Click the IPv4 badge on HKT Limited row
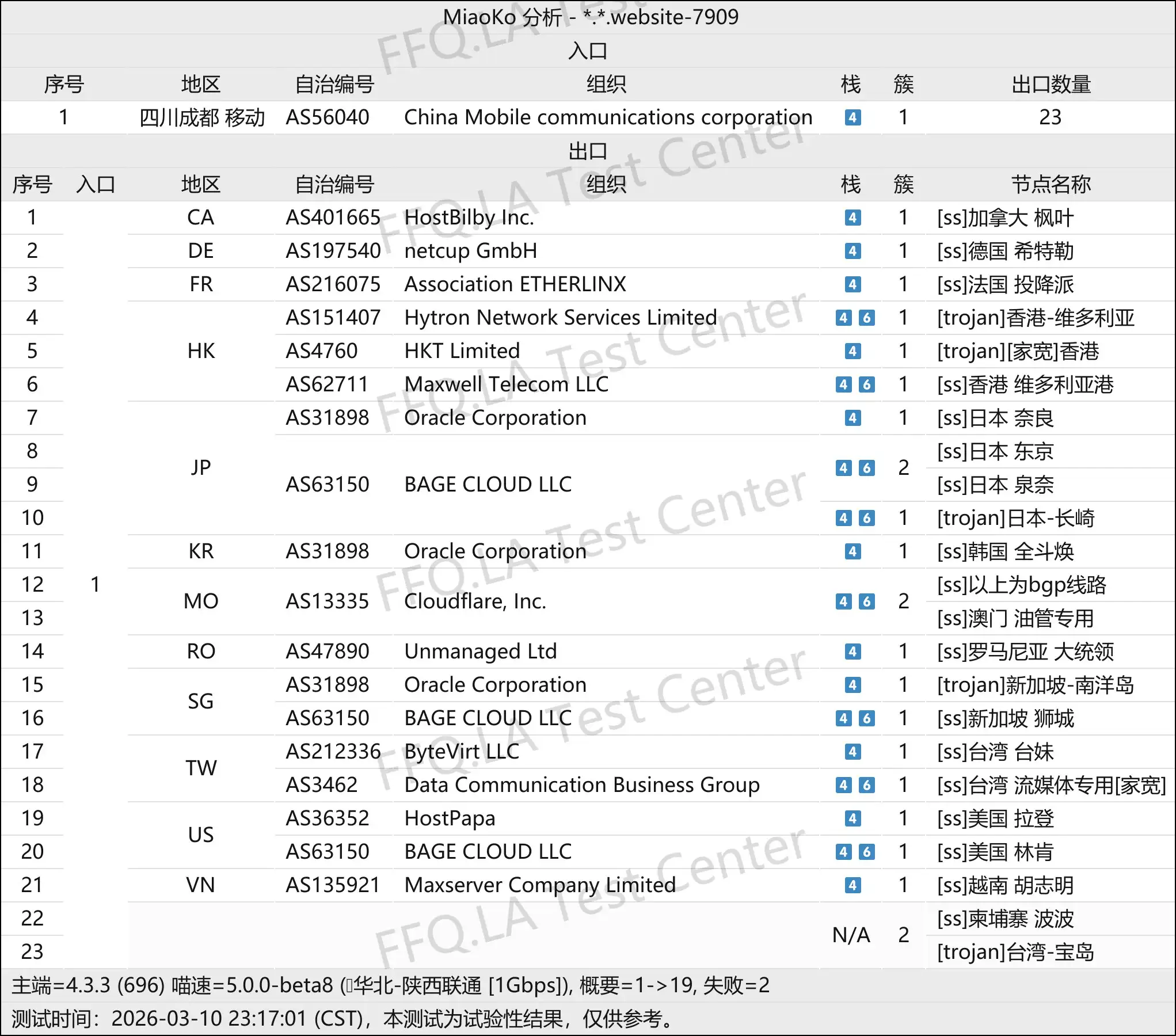The width and height of the screenshot is (1176, 1036). [853, 351]
